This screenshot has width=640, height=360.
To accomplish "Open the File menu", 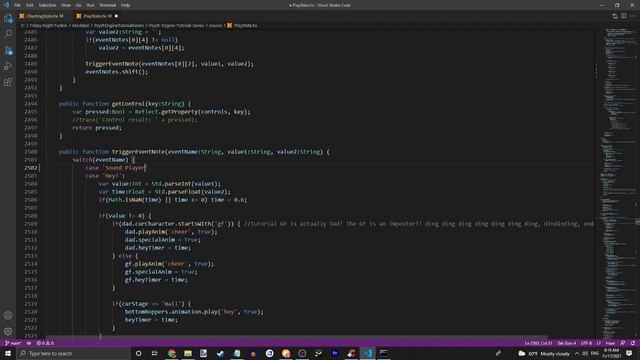I will 17,5.
